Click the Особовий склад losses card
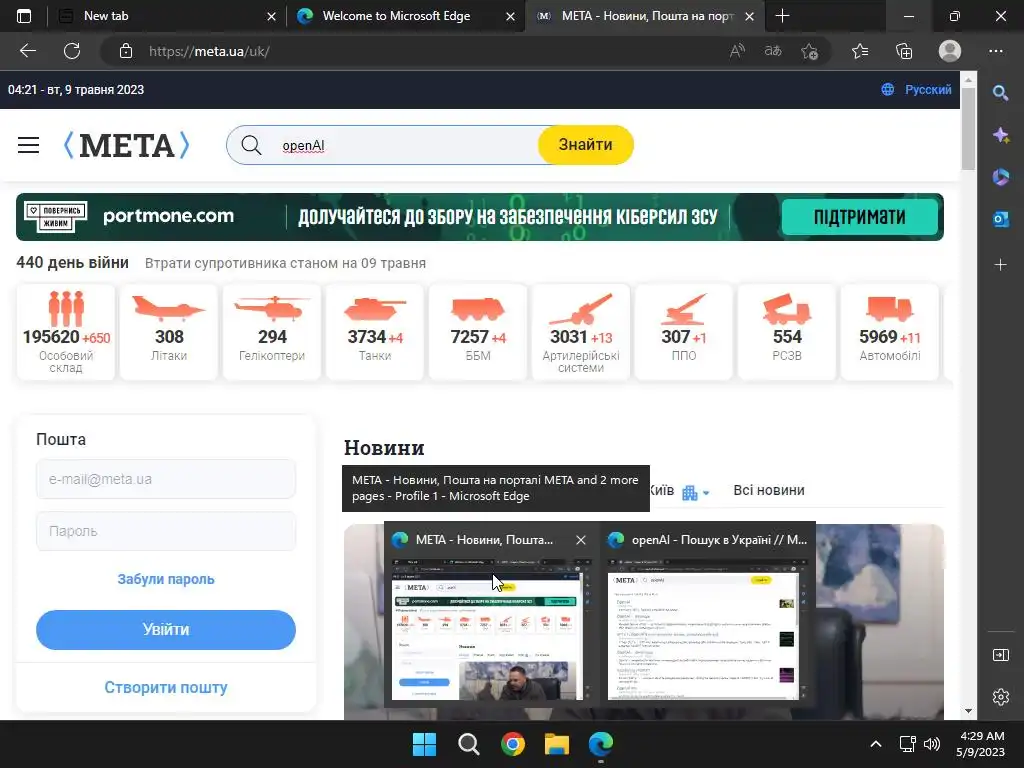Image resolution: width=1024 pixels, height=768 pixels. coord(66,332)
